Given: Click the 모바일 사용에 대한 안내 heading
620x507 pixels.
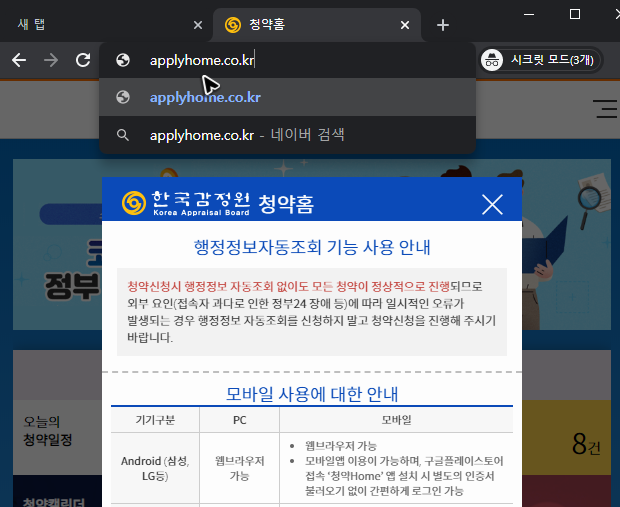Looking at the screenshot, I should [312, 394].
